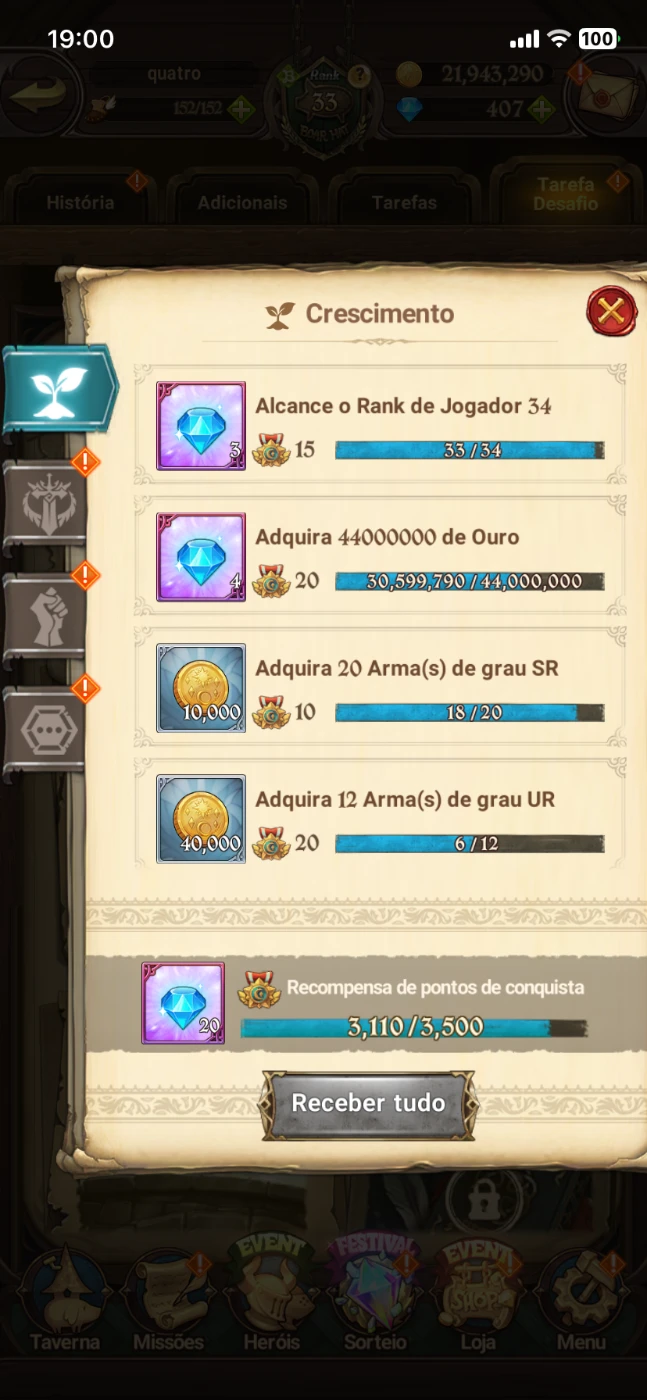Screen dimensions: 647x1400
Task: Tap the 20 diamond achievement reward icon
Action: pyautogui.click(x=183, y=1003)
